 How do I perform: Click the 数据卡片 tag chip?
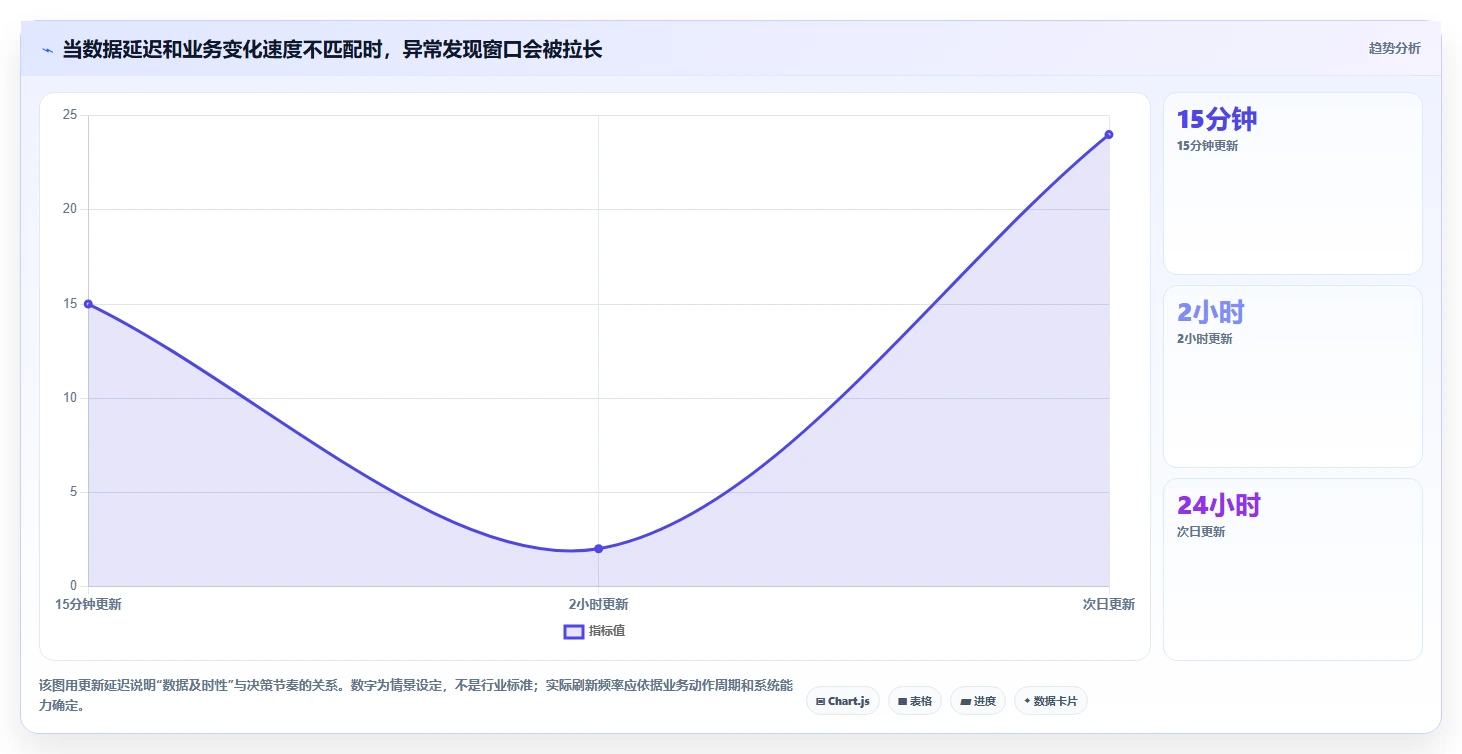tap(1050, 701)
